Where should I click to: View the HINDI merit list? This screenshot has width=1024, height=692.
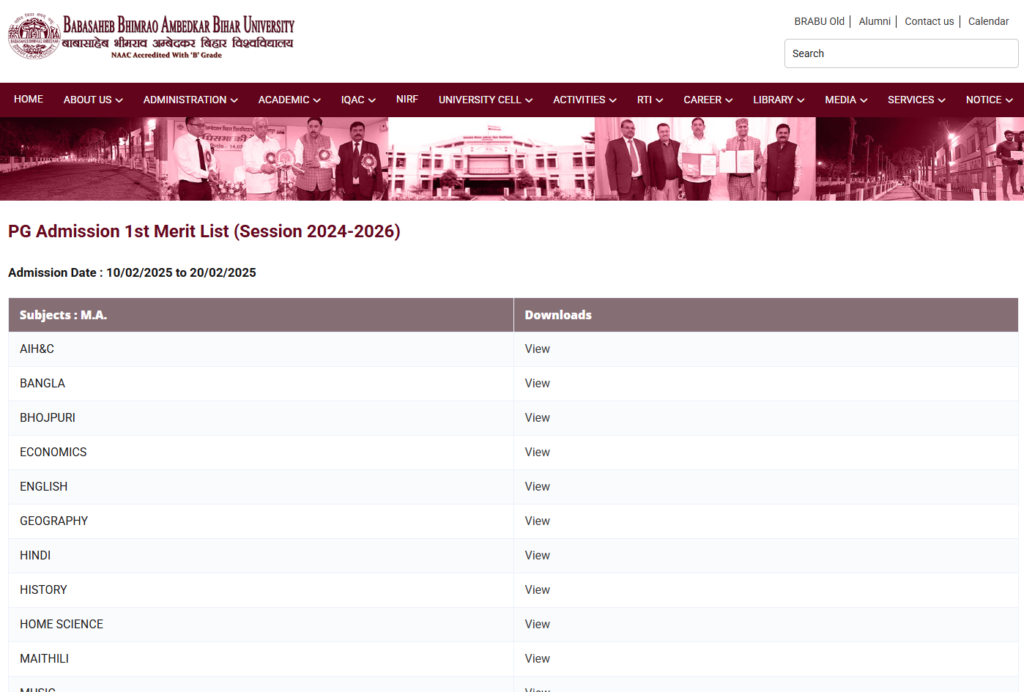537,556
